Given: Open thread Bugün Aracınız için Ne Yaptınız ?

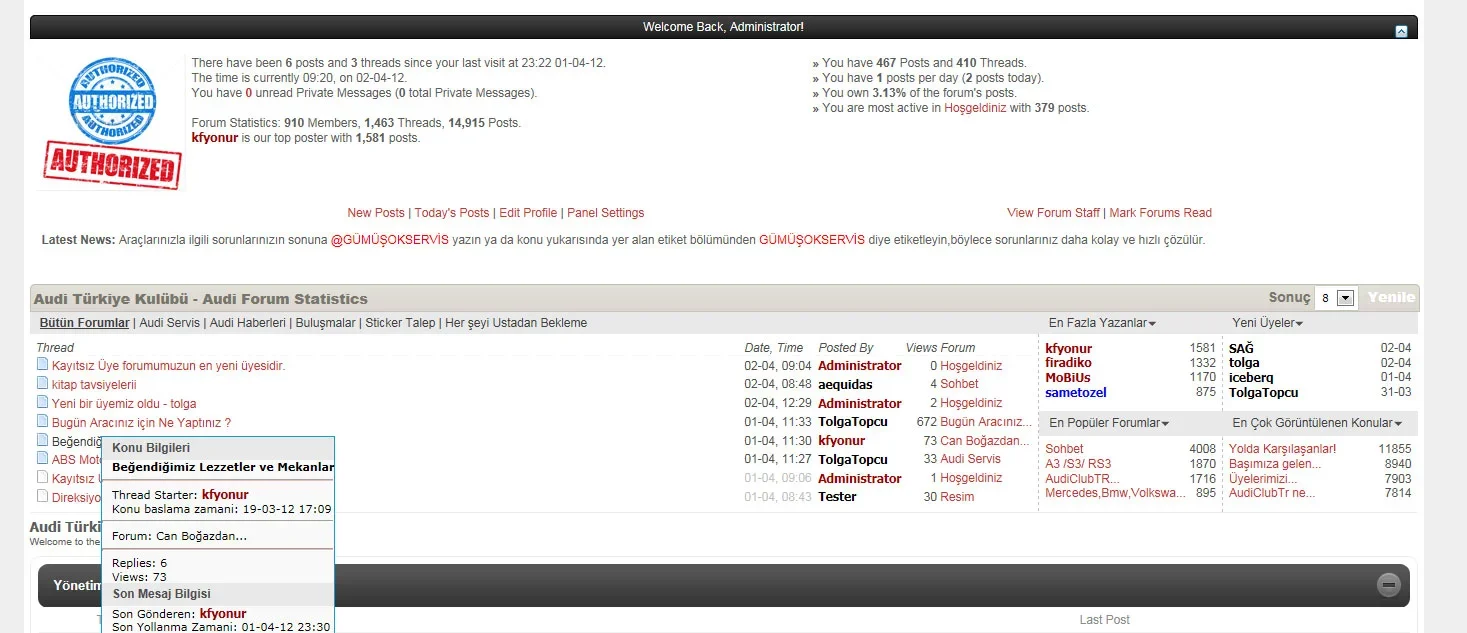Looking at the screenshot, I should click(x=141, y=423).
